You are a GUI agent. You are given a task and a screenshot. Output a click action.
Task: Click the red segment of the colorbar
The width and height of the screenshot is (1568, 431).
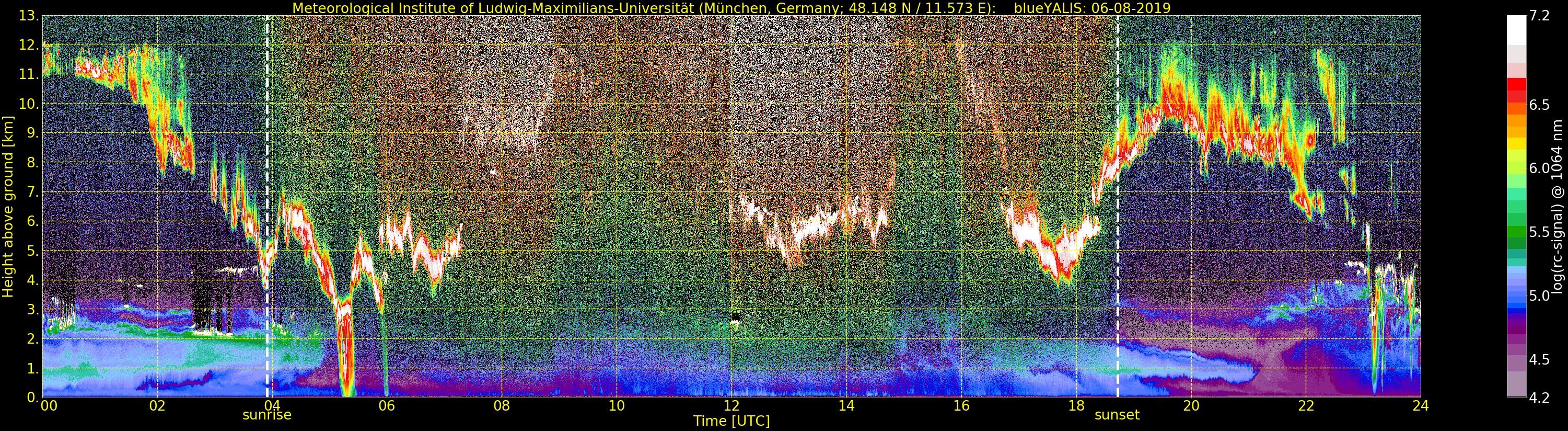[1516, 84]
